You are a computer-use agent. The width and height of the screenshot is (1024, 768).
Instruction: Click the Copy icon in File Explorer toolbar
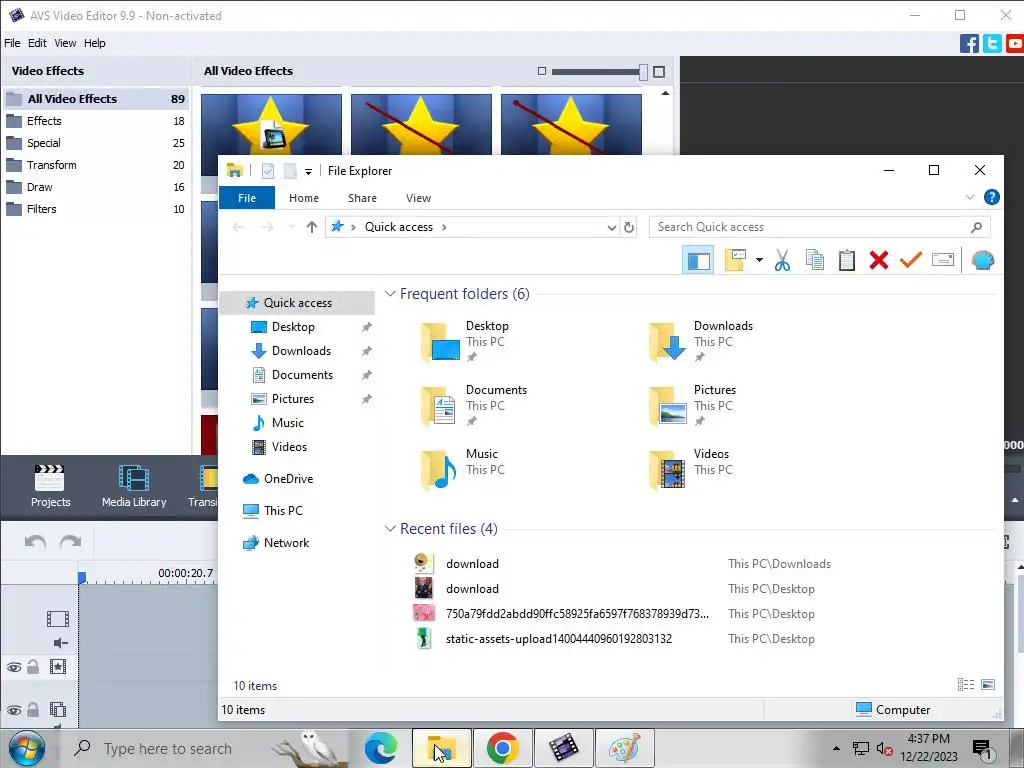click(x=814, y=261)
